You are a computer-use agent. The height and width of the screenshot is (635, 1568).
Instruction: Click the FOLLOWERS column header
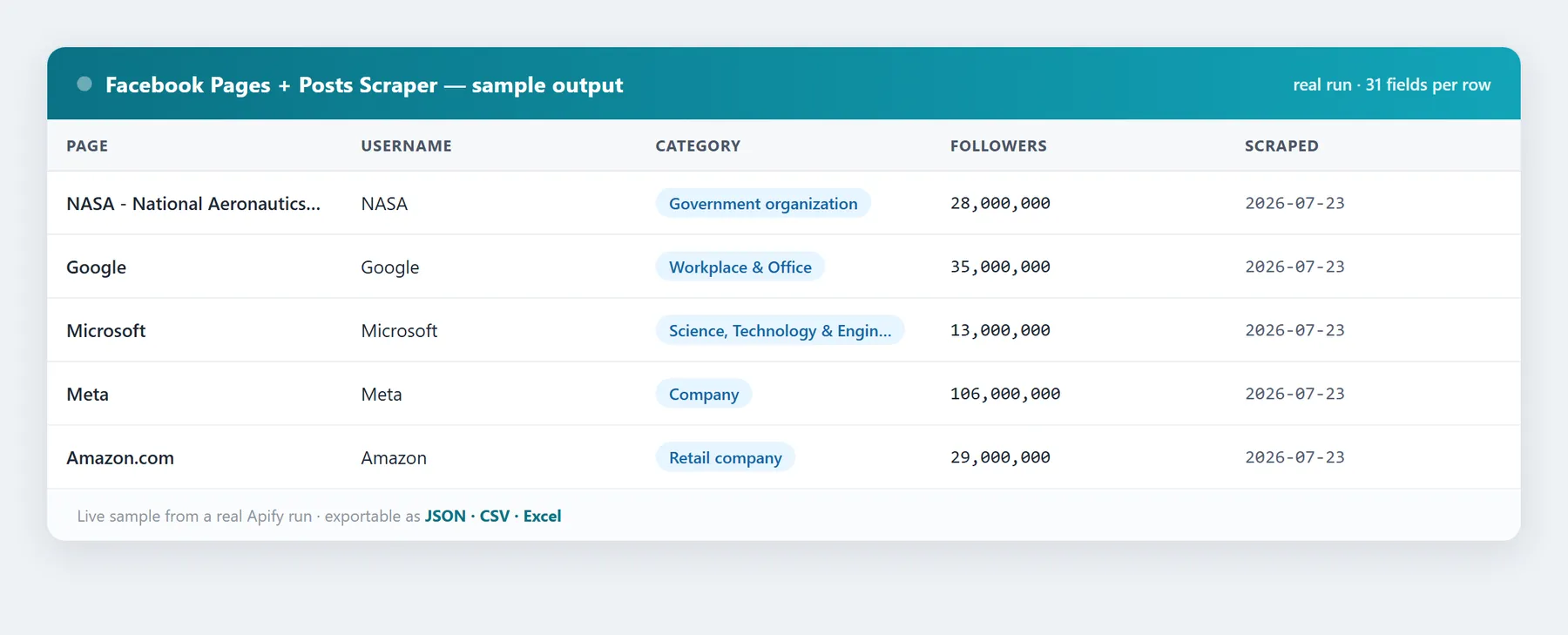[x=998, y=145]
